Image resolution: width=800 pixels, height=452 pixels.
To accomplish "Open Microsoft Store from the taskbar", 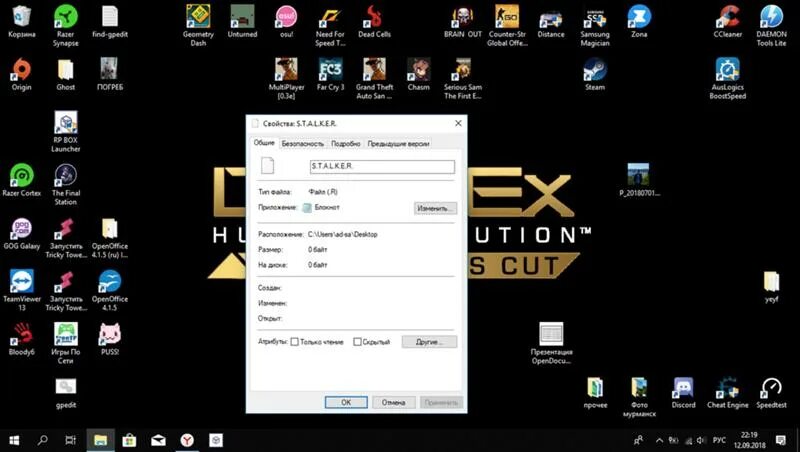I will coord(129,440).
